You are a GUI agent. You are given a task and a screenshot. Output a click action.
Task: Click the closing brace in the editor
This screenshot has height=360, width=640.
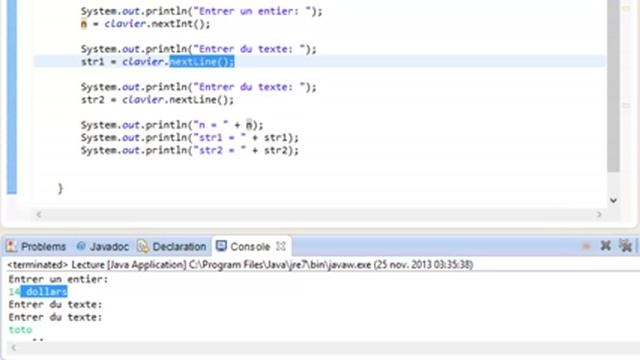coord(60,188)
